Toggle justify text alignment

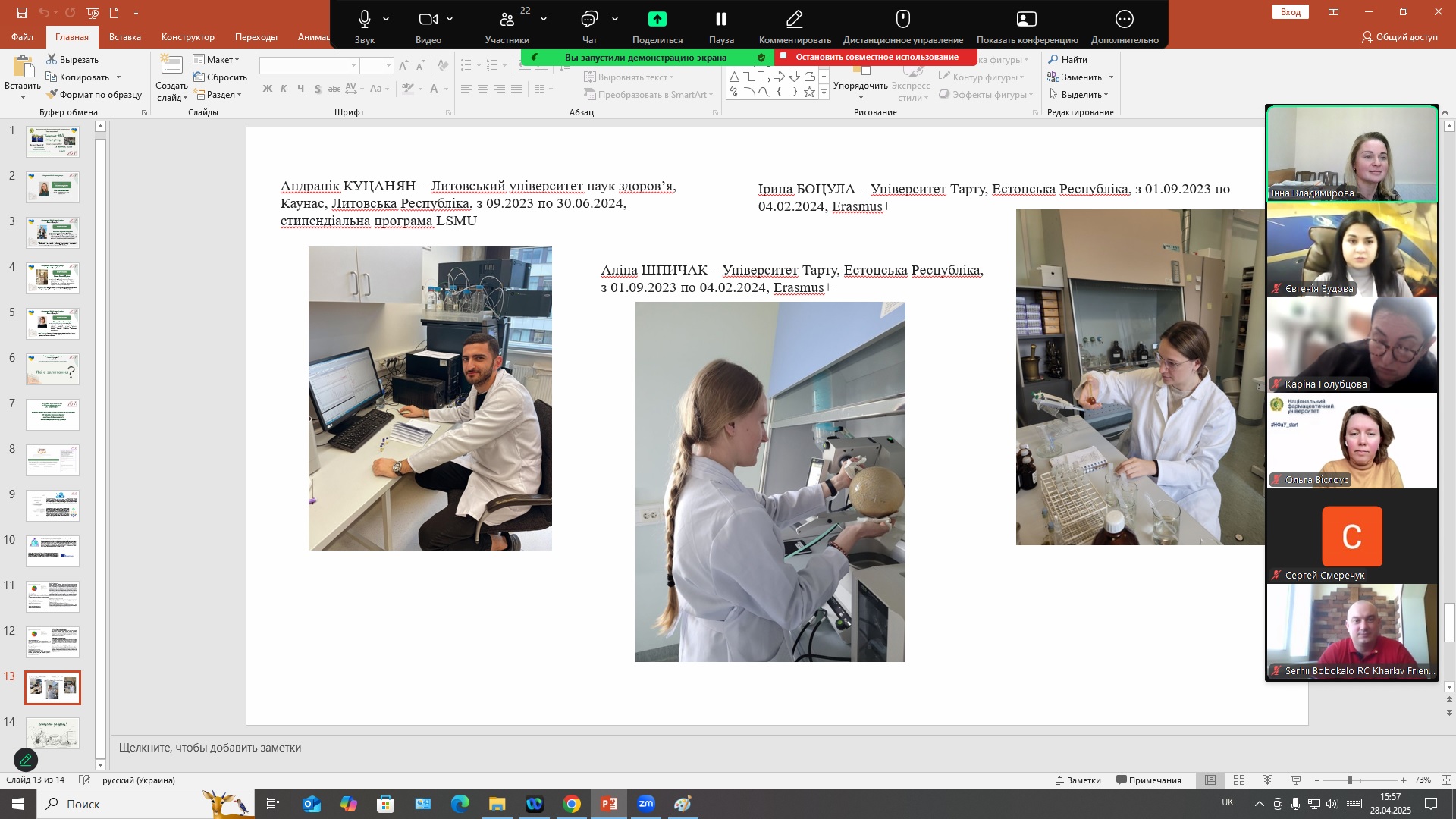point(516,89)
